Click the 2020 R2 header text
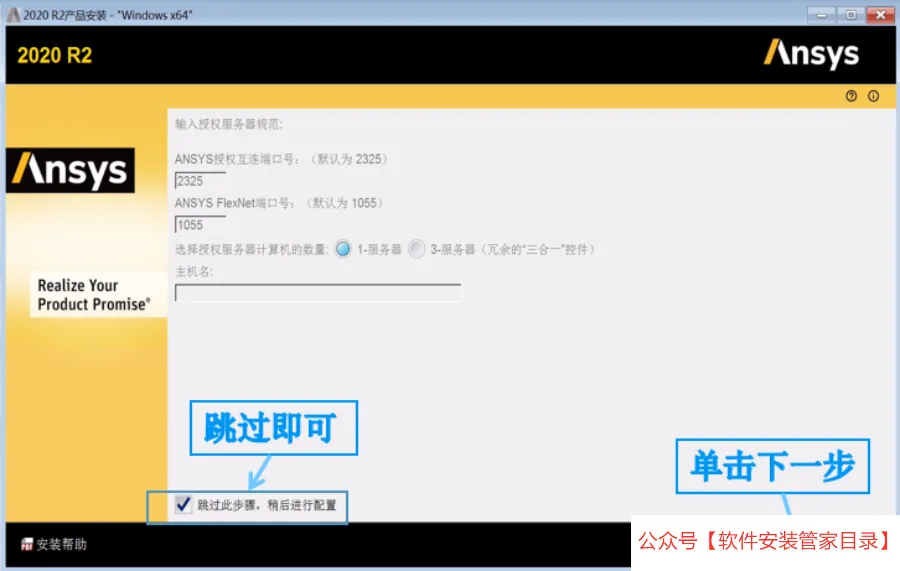The image size is (900, 571). 55,55
